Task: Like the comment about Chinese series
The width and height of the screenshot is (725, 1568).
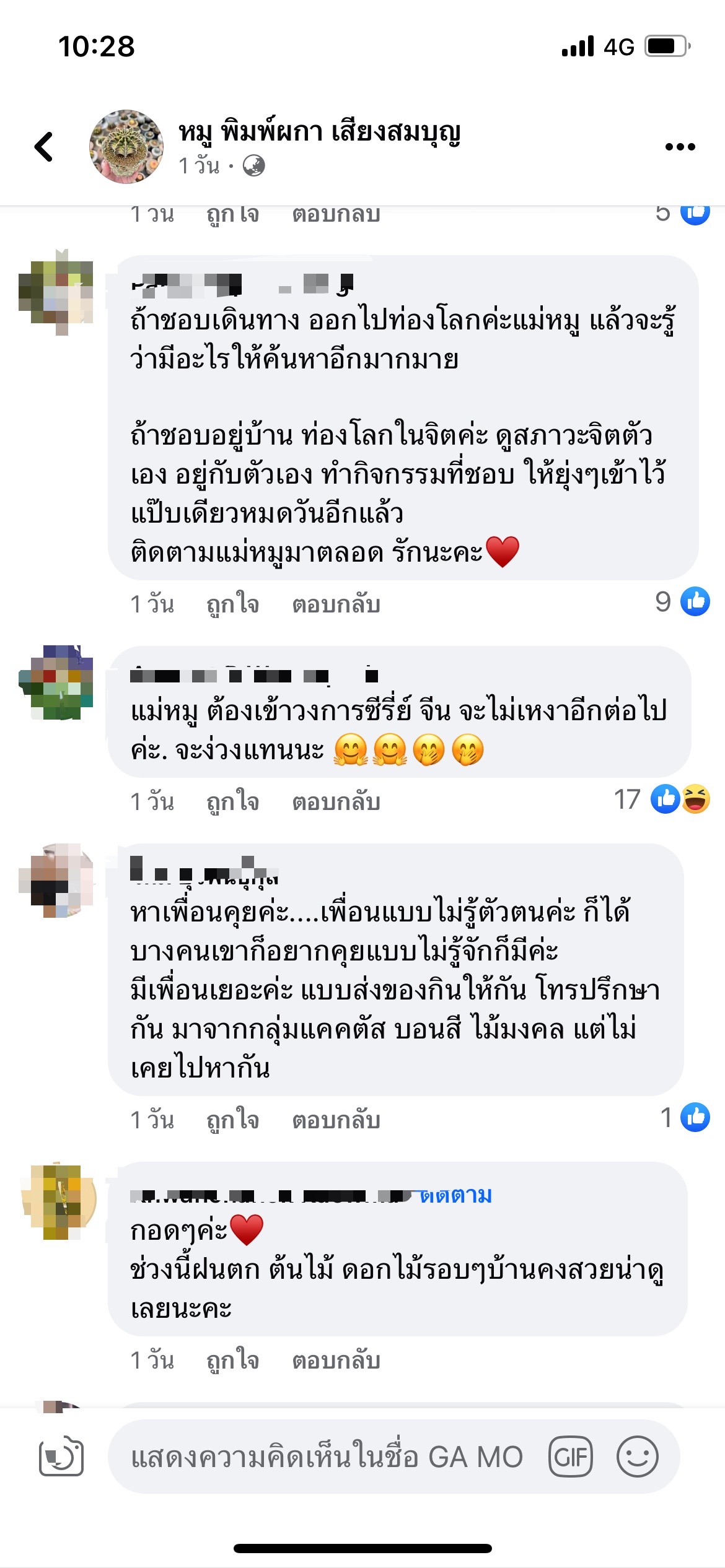Action: (x=232, y=801)
